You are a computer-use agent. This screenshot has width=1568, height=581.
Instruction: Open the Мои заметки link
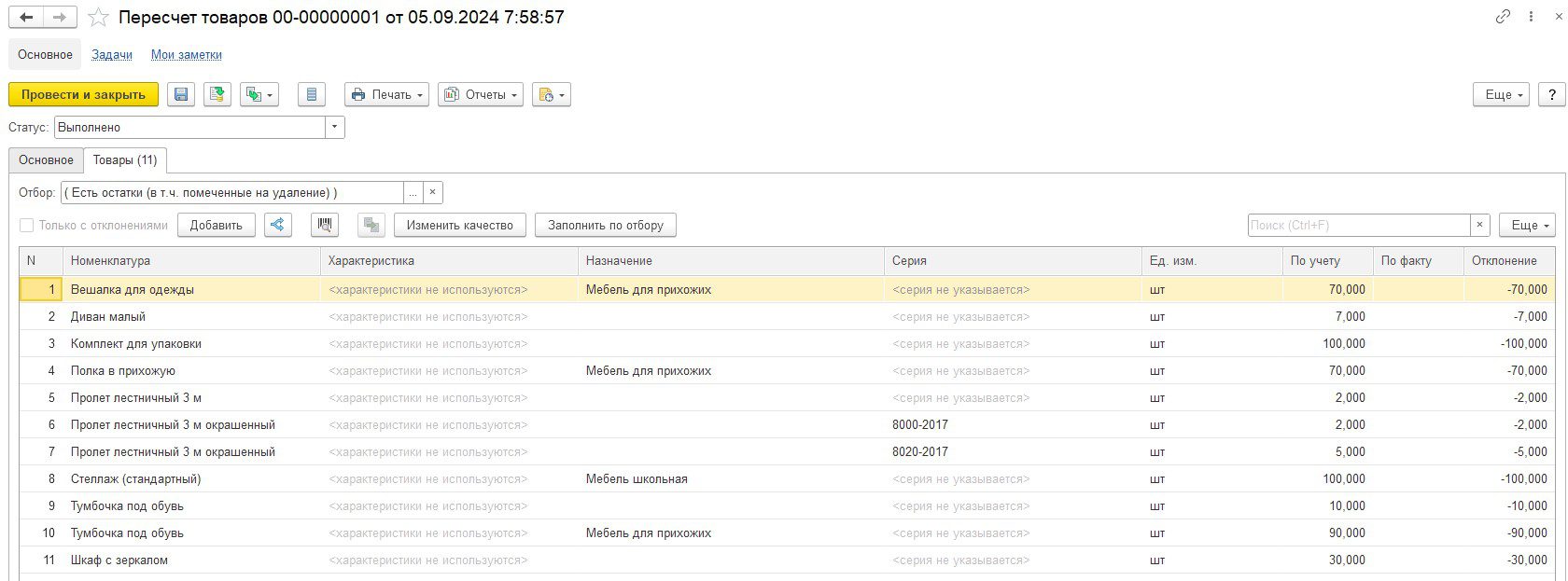click(x=187, y=55)
